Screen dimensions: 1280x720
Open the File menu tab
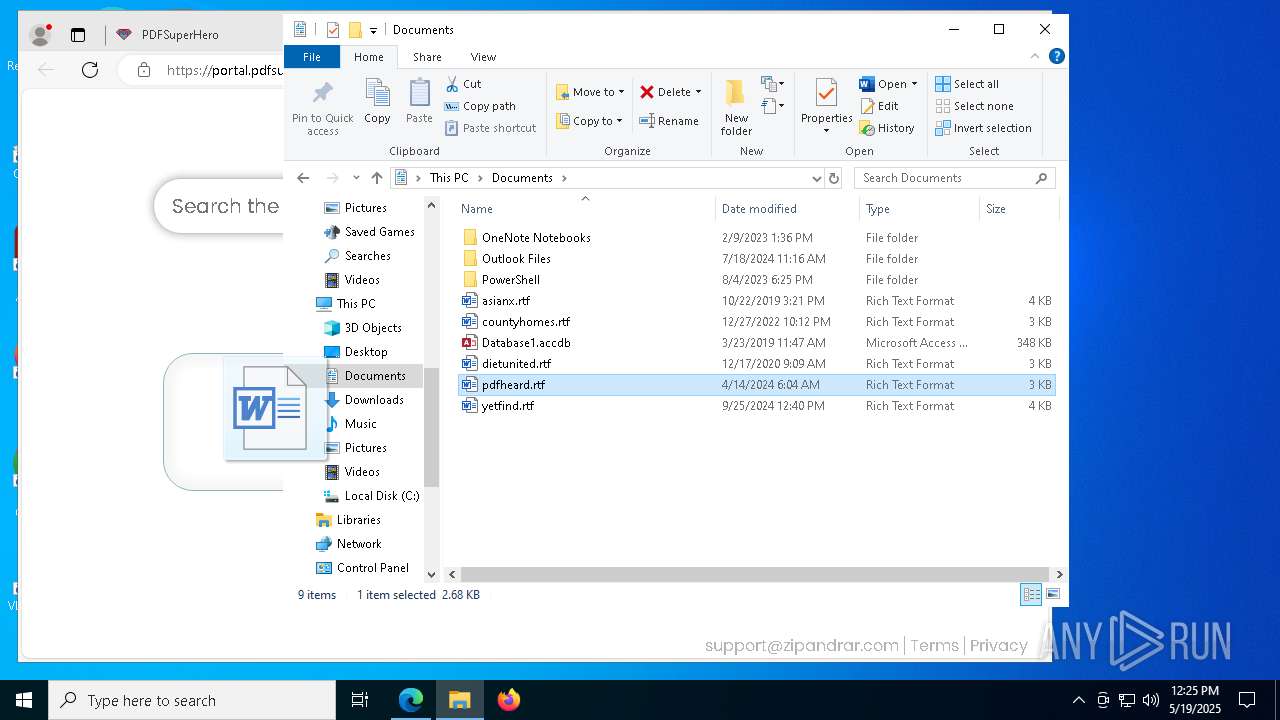[x=312, y=57]
